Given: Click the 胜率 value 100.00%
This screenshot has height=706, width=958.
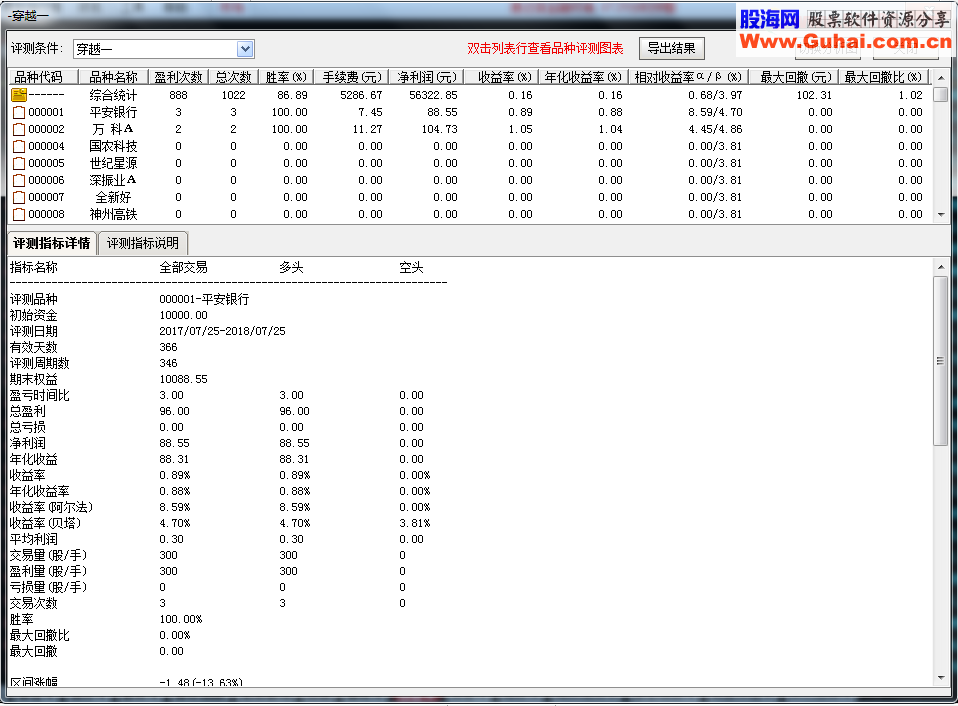Looking at the screenshot, I should tap(181, 619).
